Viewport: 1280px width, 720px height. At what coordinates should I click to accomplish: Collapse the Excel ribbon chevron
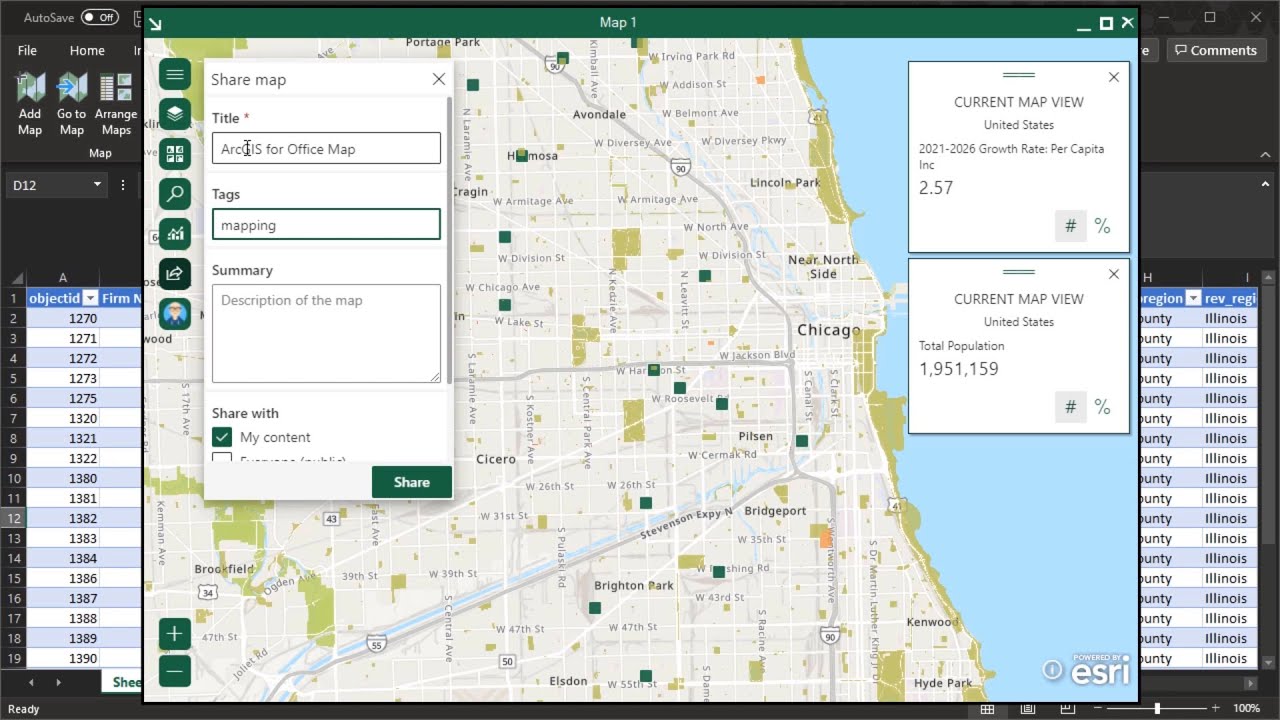(x=1264, y=156)
